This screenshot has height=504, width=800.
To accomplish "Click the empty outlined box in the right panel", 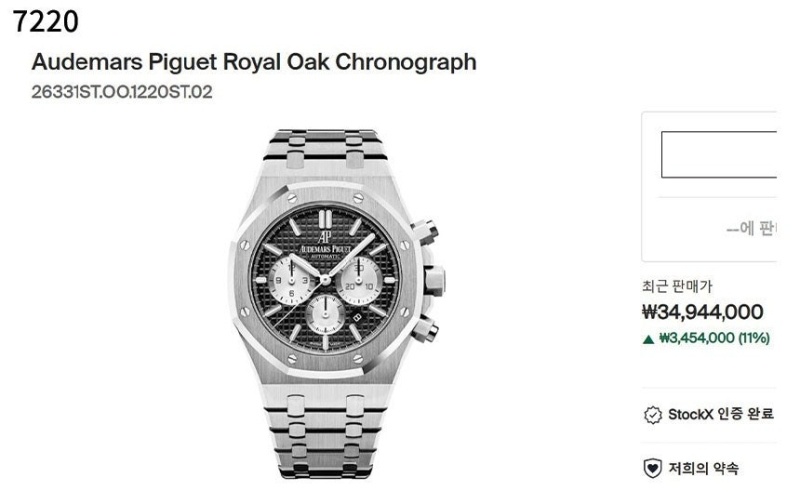I will pos(718,154).
